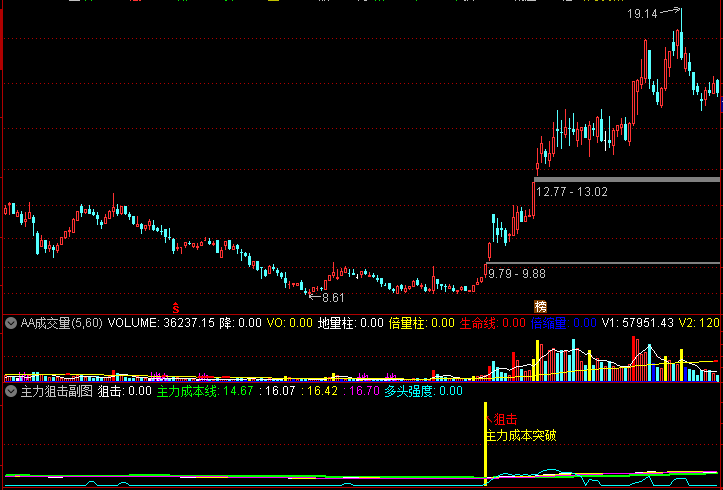Click the magenta 16.70 cost line value
The height and width of the screenshot is (490, 723).
(x=364, y=391)
